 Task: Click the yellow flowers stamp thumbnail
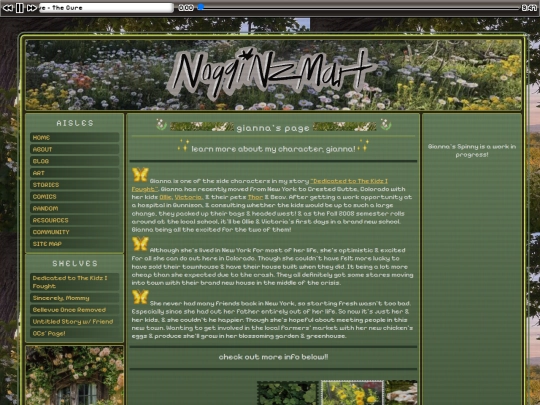tap(352, 393)
